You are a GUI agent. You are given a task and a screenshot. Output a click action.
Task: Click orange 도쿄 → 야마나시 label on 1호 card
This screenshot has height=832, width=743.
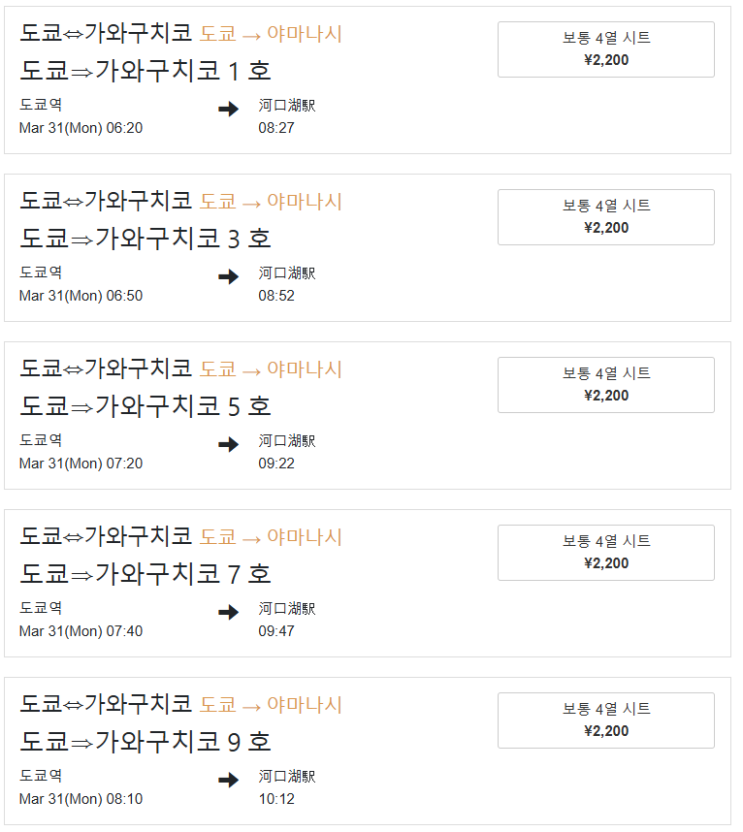(x=271, y=34)
